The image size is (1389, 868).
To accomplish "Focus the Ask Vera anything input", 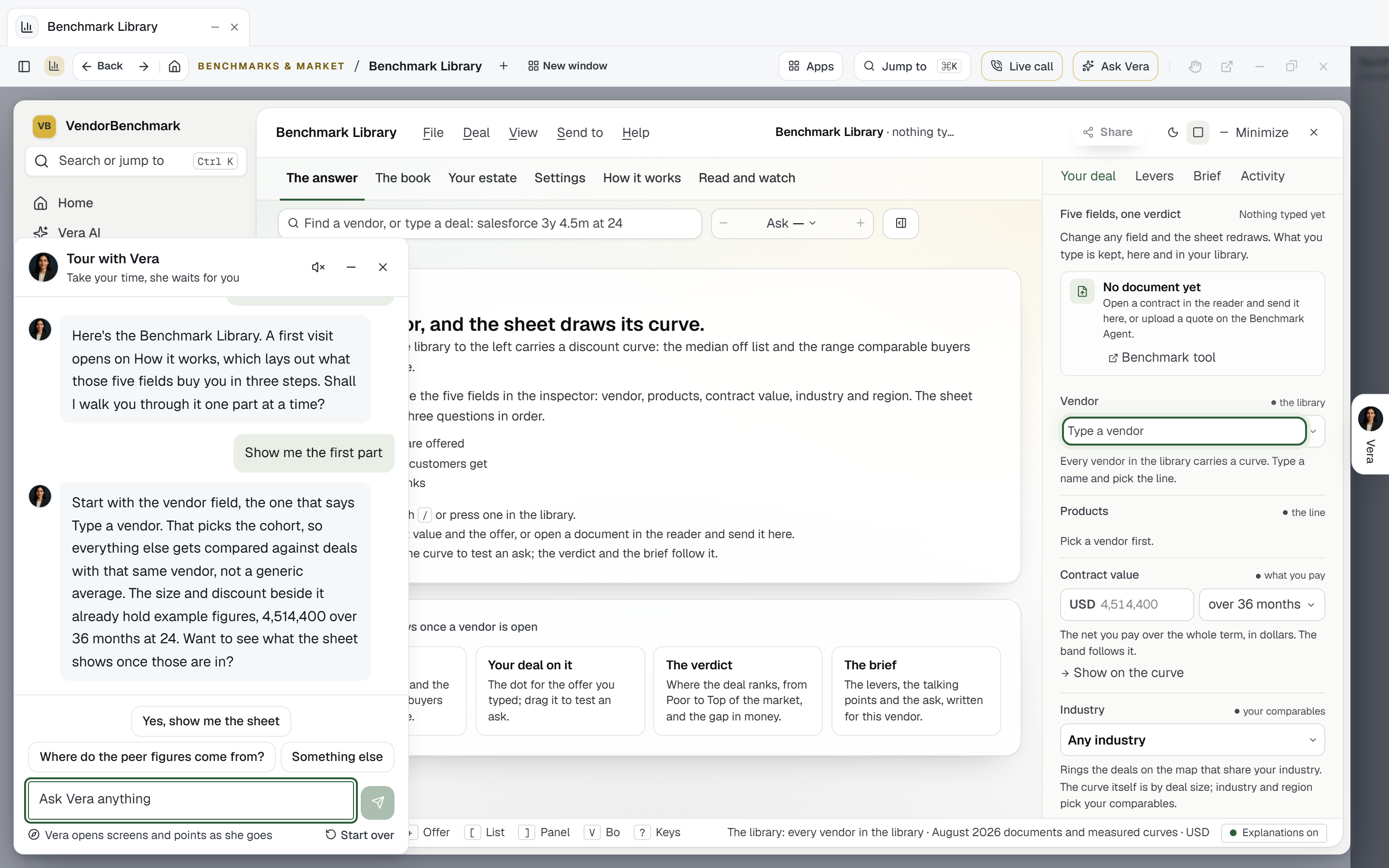I will [x=191, y=800].
